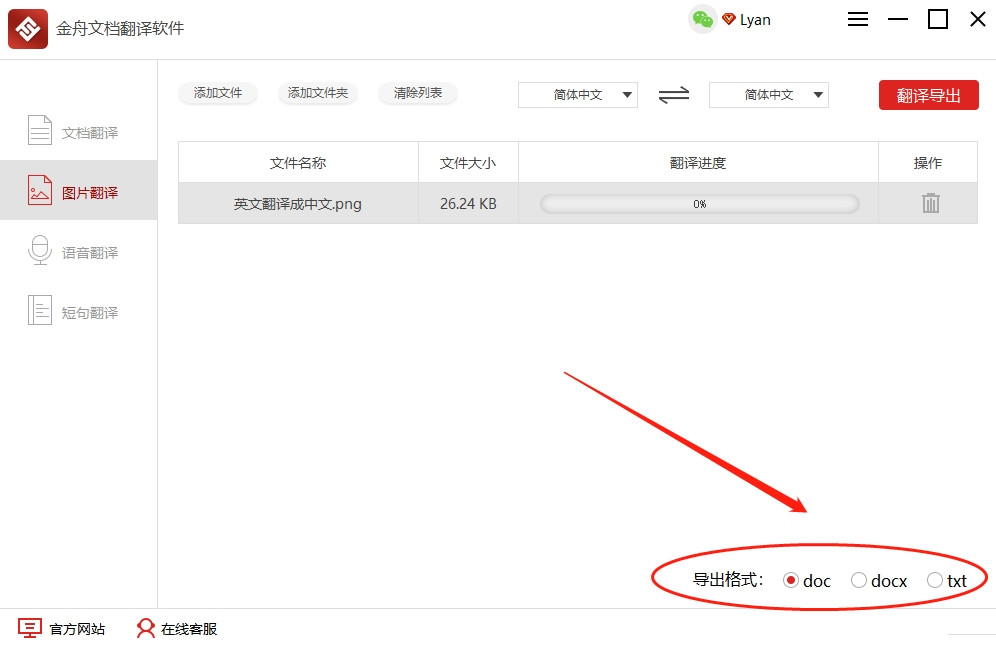This screenshot has width=996, height=647.
Task: Switch to 文档翻译 document translation tab
Action: coord(78,132)
